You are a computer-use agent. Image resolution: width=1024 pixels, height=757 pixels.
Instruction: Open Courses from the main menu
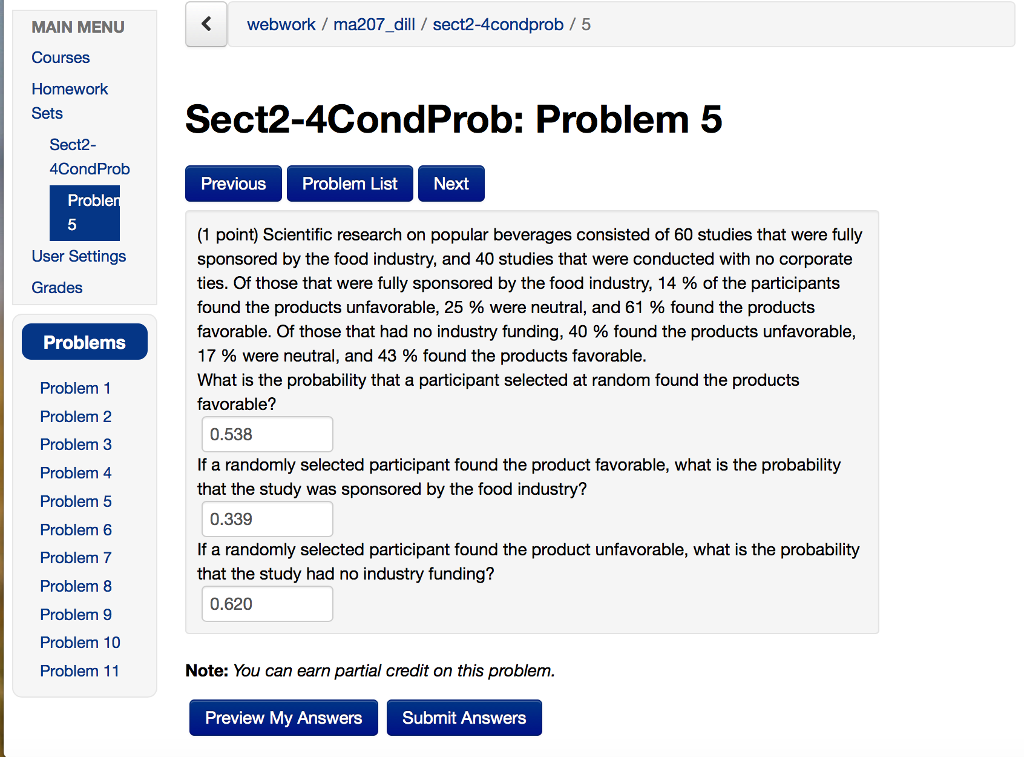(x=60, y=57)
